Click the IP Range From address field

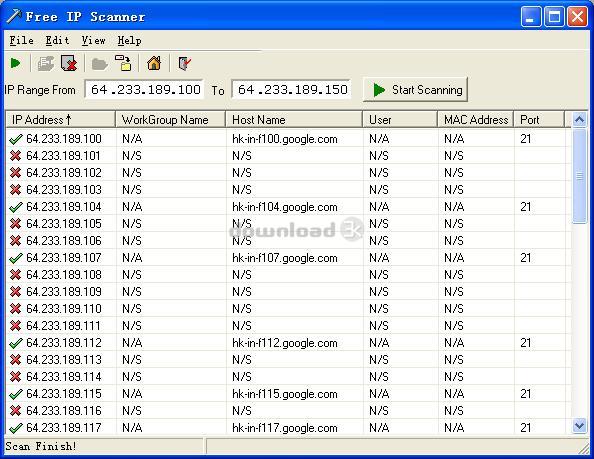click(144, 90)
